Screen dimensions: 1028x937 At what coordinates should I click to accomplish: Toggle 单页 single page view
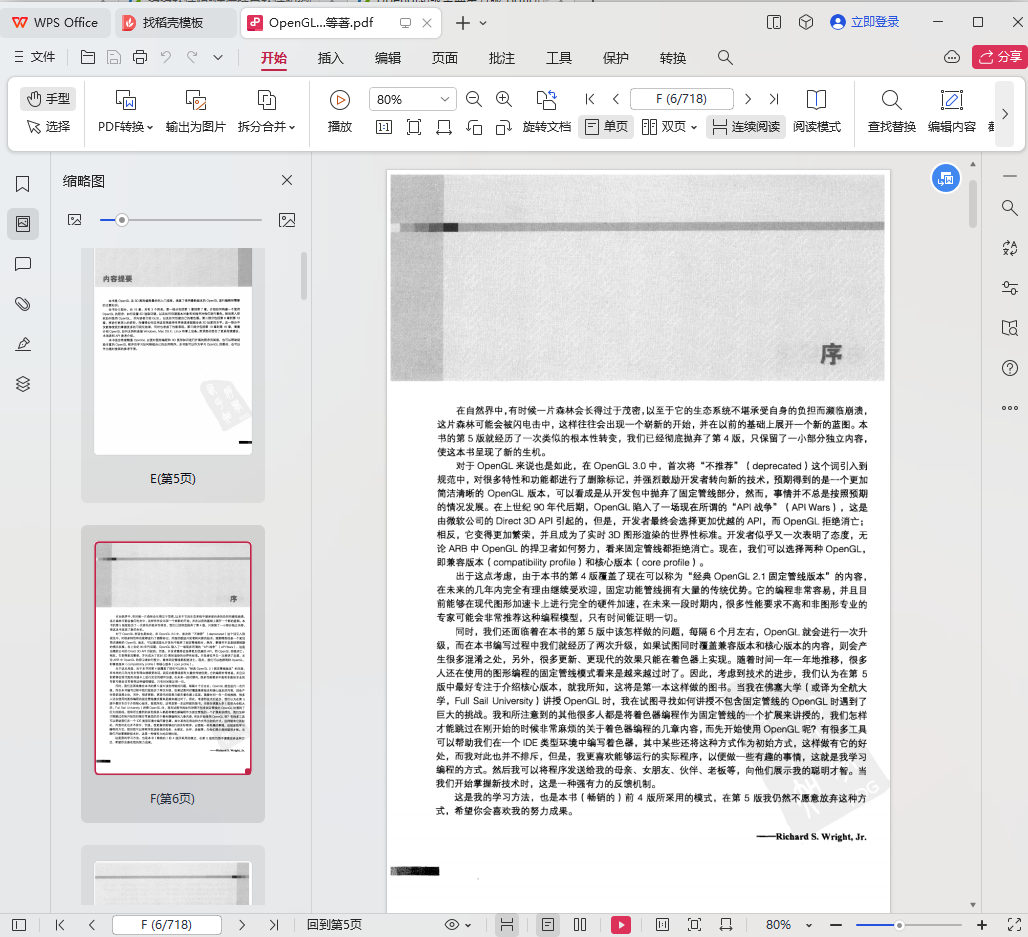(606, 127)
